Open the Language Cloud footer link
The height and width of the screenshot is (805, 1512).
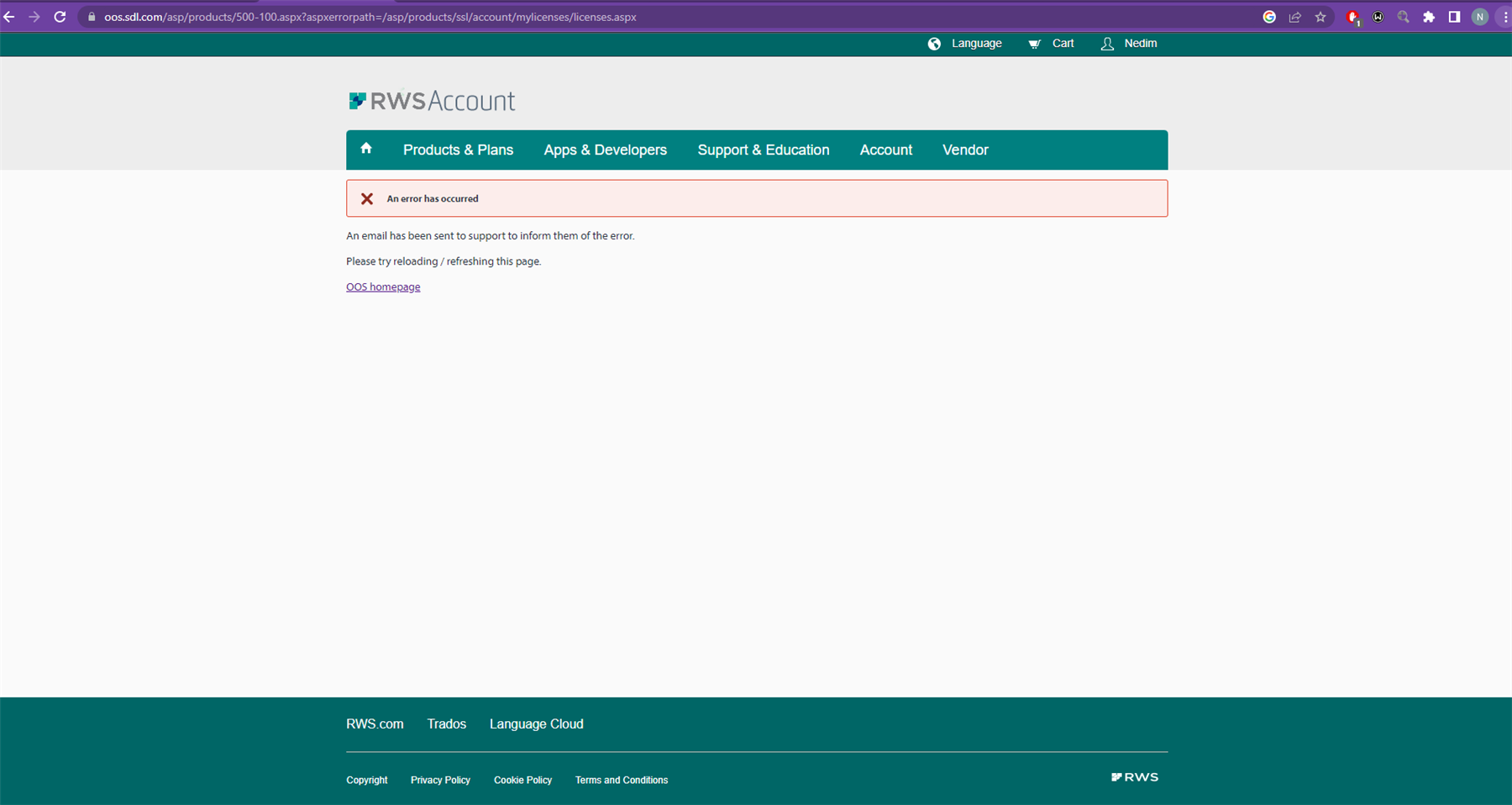tap(536, 724)
